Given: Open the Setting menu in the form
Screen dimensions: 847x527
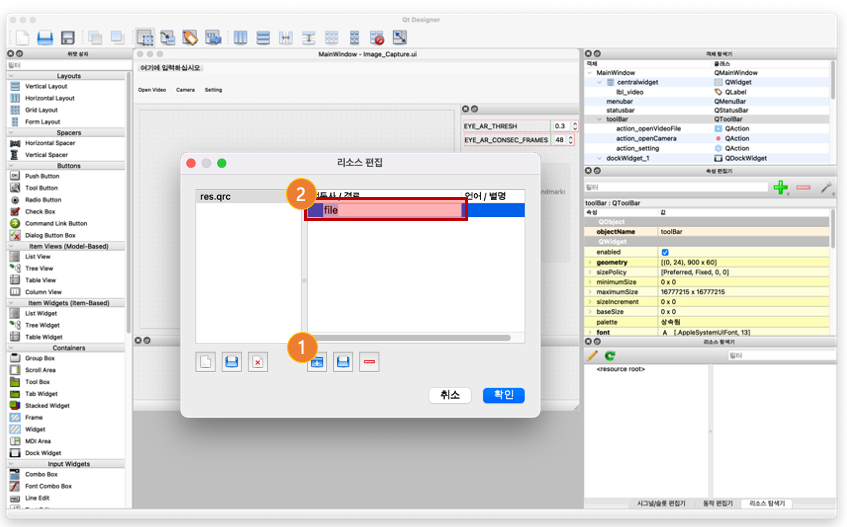Looking at the screenshot, I should (213, 90).
